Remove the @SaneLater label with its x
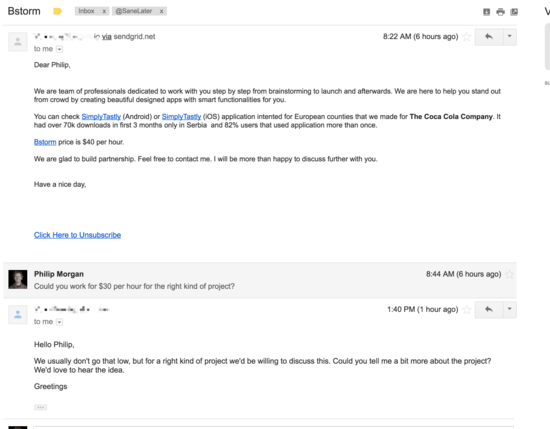Screen dimensions: 550x429 click(161, 11)
